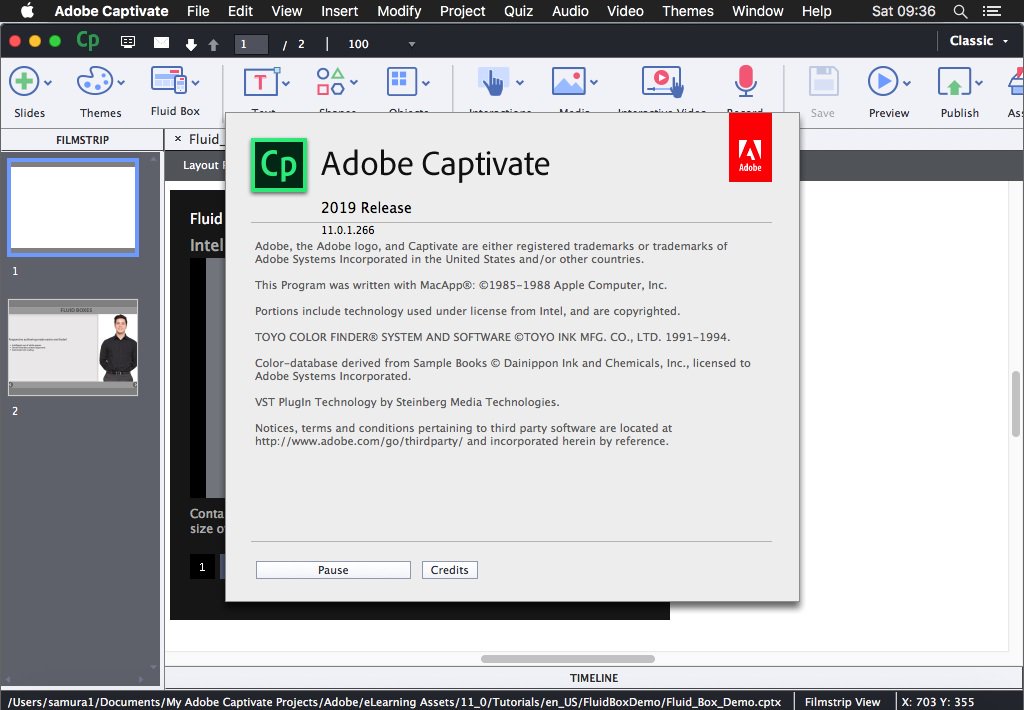Viewport: 1024px width, 710px height.
Task: Expand the Text dropdown arrow
Action: 285,83
